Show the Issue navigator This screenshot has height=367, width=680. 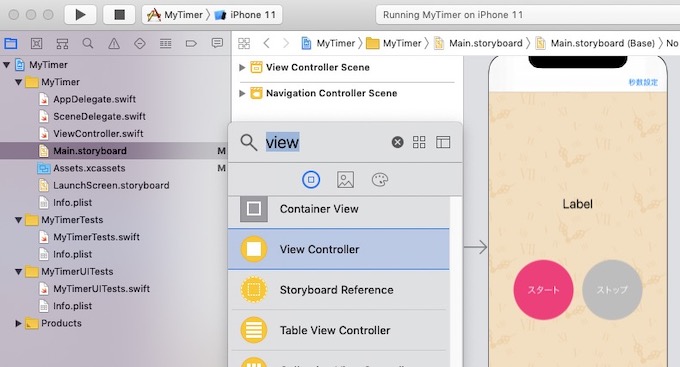click(114, 43)
